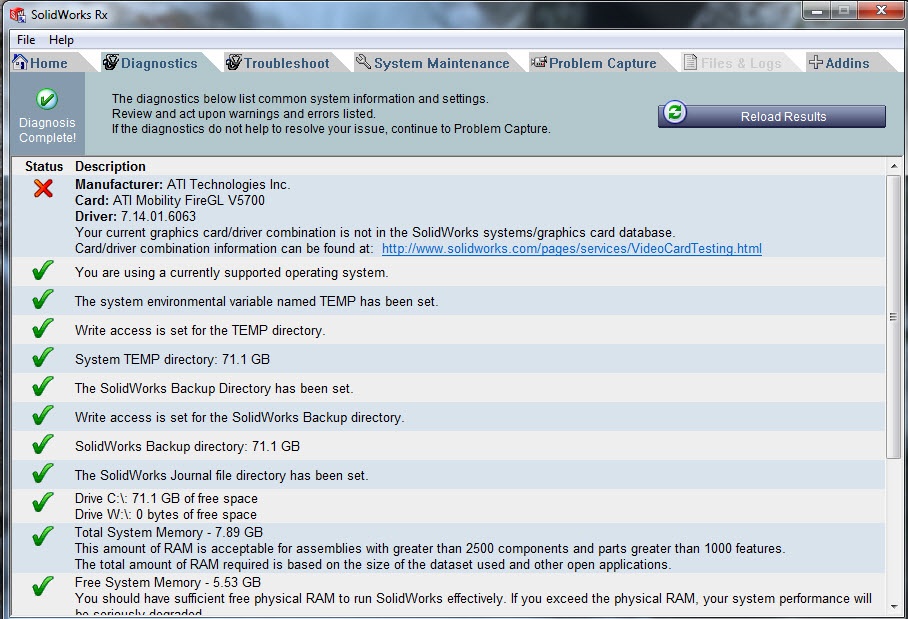Click the green refresh icon on Reload Results
The width and height of the screenshot is (908, 619).
tap(675, 112)
